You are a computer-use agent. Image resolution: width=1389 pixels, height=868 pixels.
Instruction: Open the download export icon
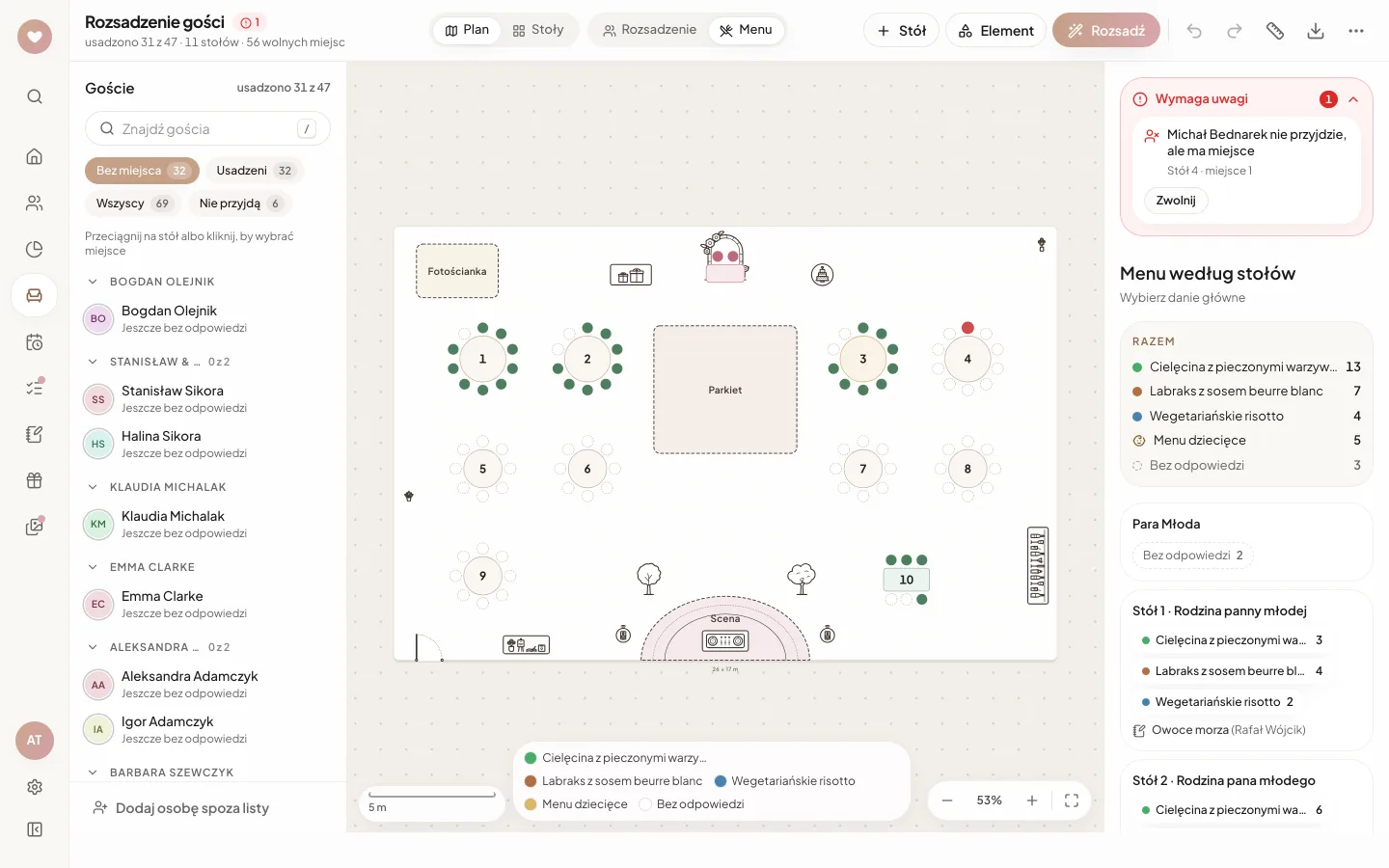(1316, 31)
